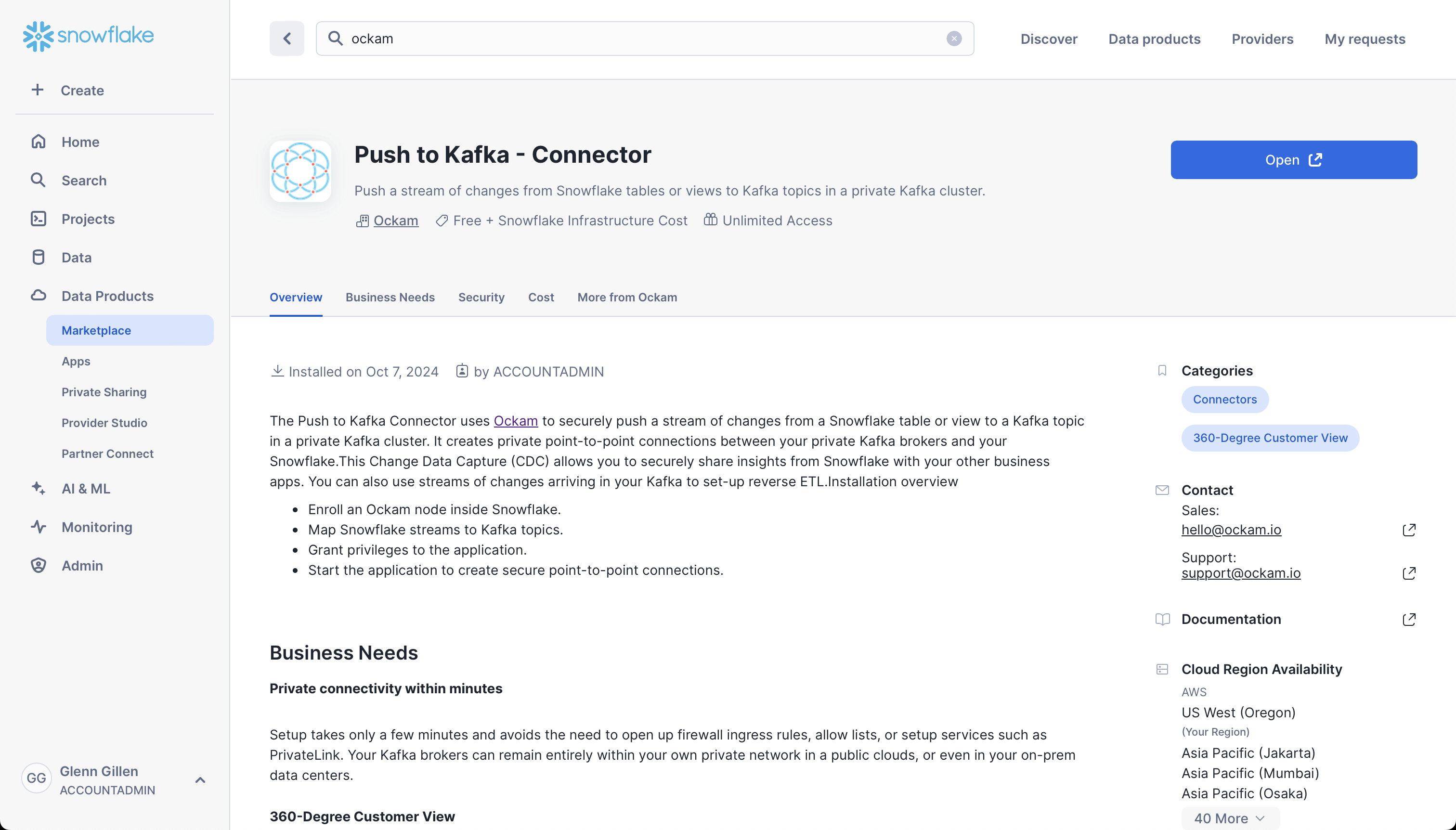
Task: Open external Documentation link icon
Action: [1409, 620]
